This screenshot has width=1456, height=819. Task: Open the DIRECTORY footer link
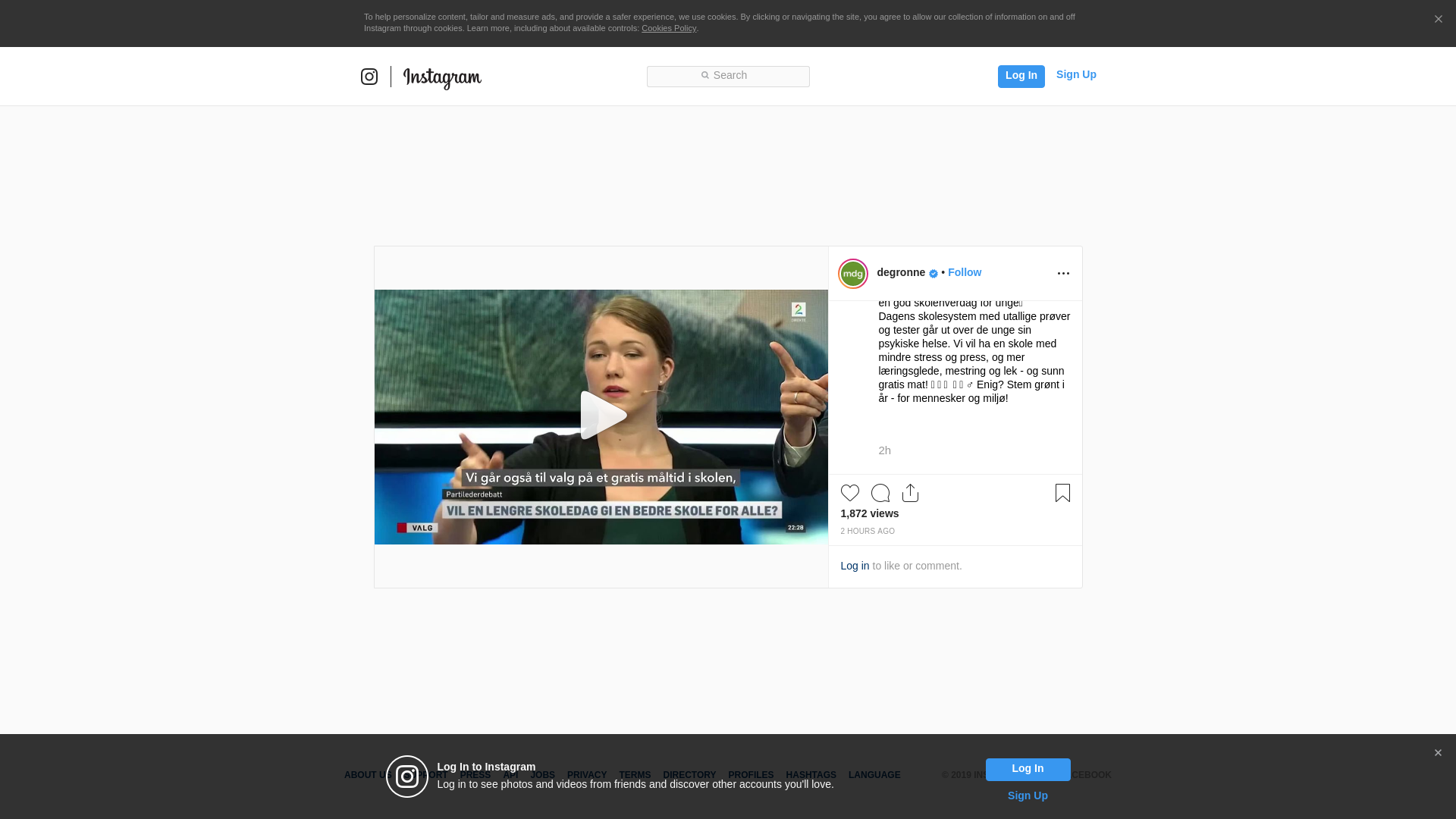tap(689, 775)
